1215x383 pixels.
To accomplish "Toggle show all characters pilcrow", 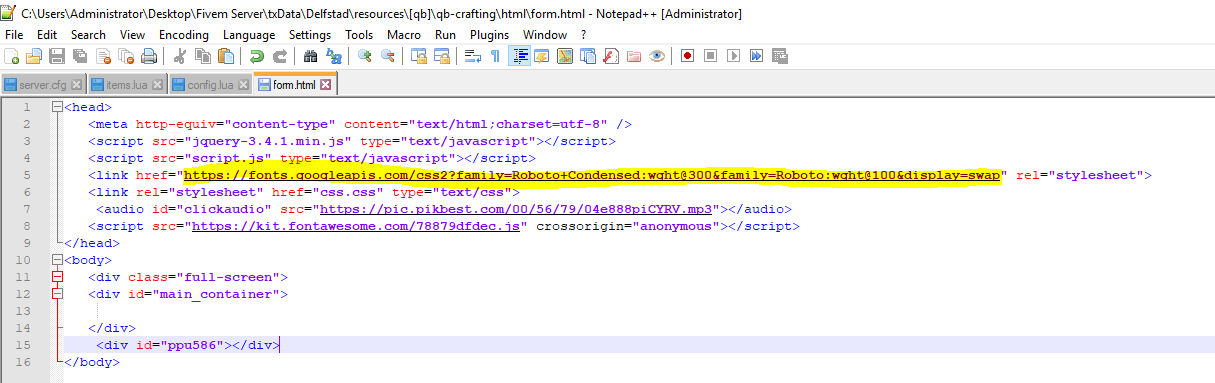I will coord(495,55).
